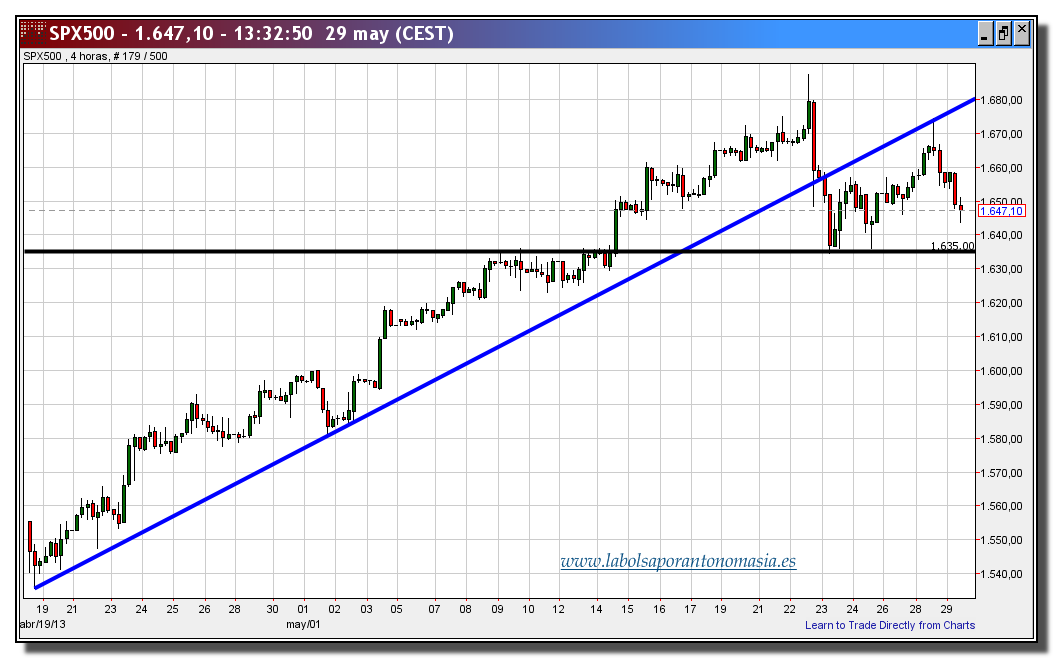Click the 1.550,00 price axis label
Viewport: 1053px width, 658px height.
[1001, 540]
